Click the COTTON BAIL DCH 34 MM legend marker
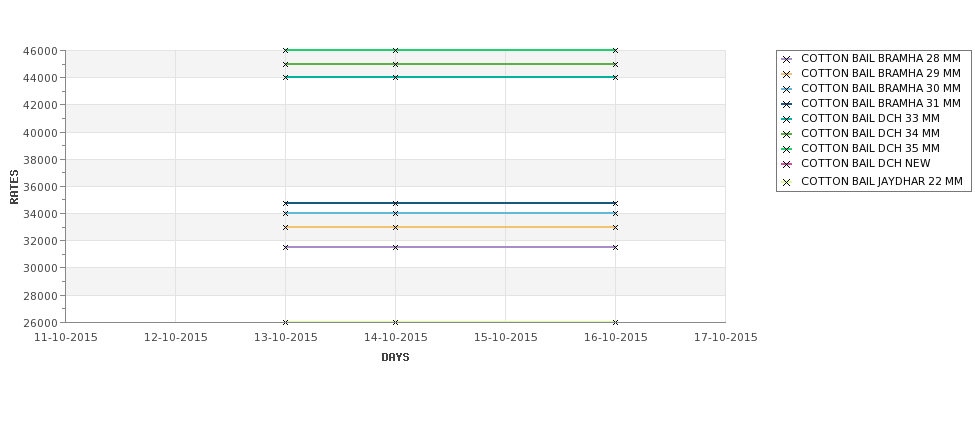Screen dimensions: 975x429 pyautogui.click(x=786, y=134)
